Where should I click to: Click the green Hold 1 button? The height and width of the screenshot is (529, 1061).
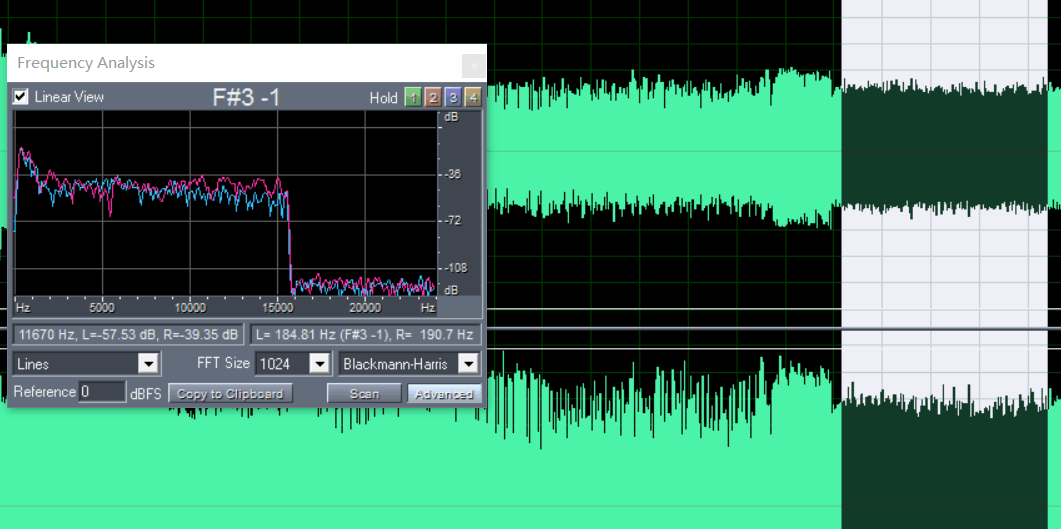(x=412, y=97)
